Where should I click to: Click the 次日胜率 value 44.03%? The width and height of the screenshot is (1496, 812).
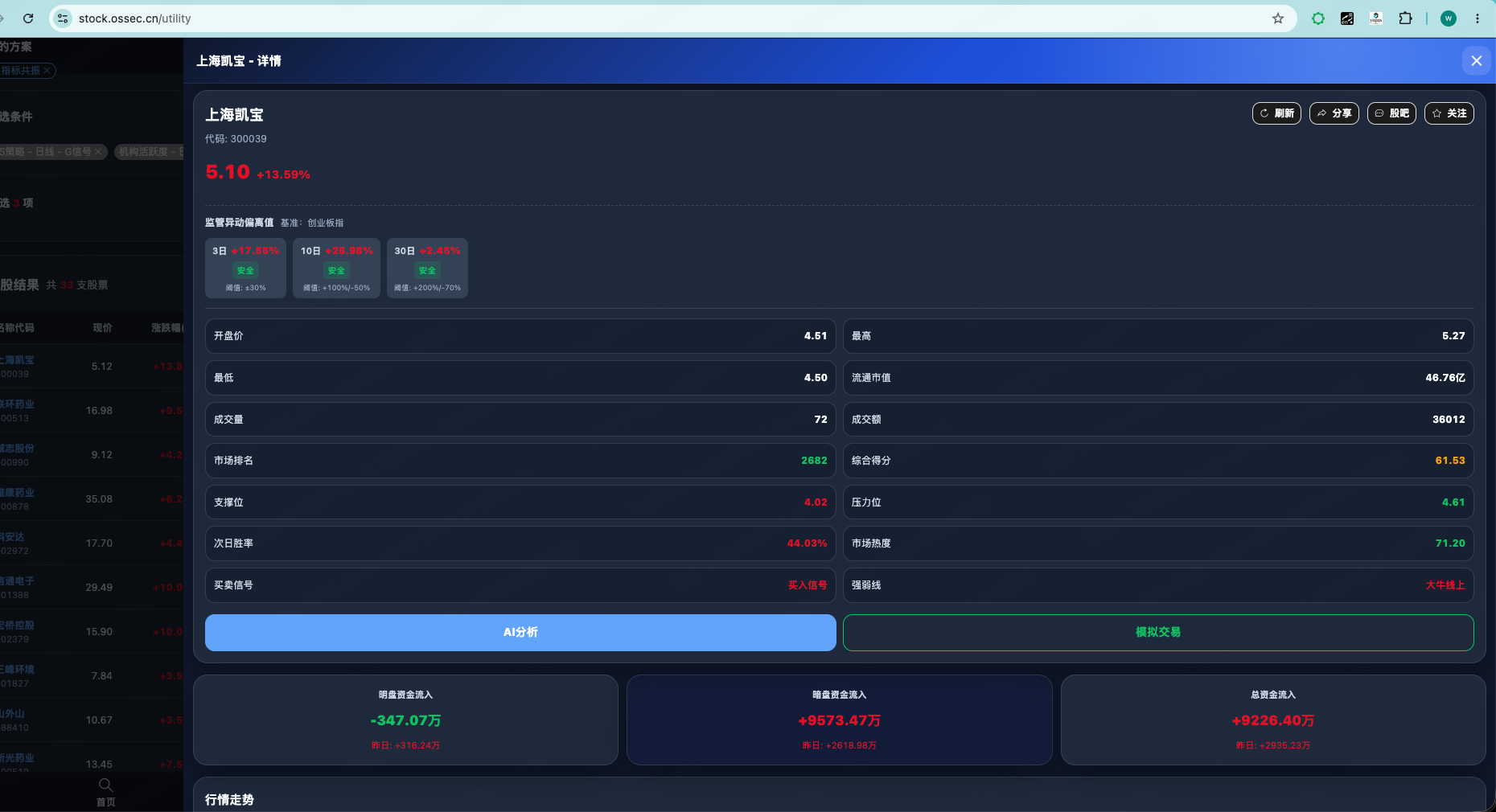pyautogui.click(x=807, y=543)
